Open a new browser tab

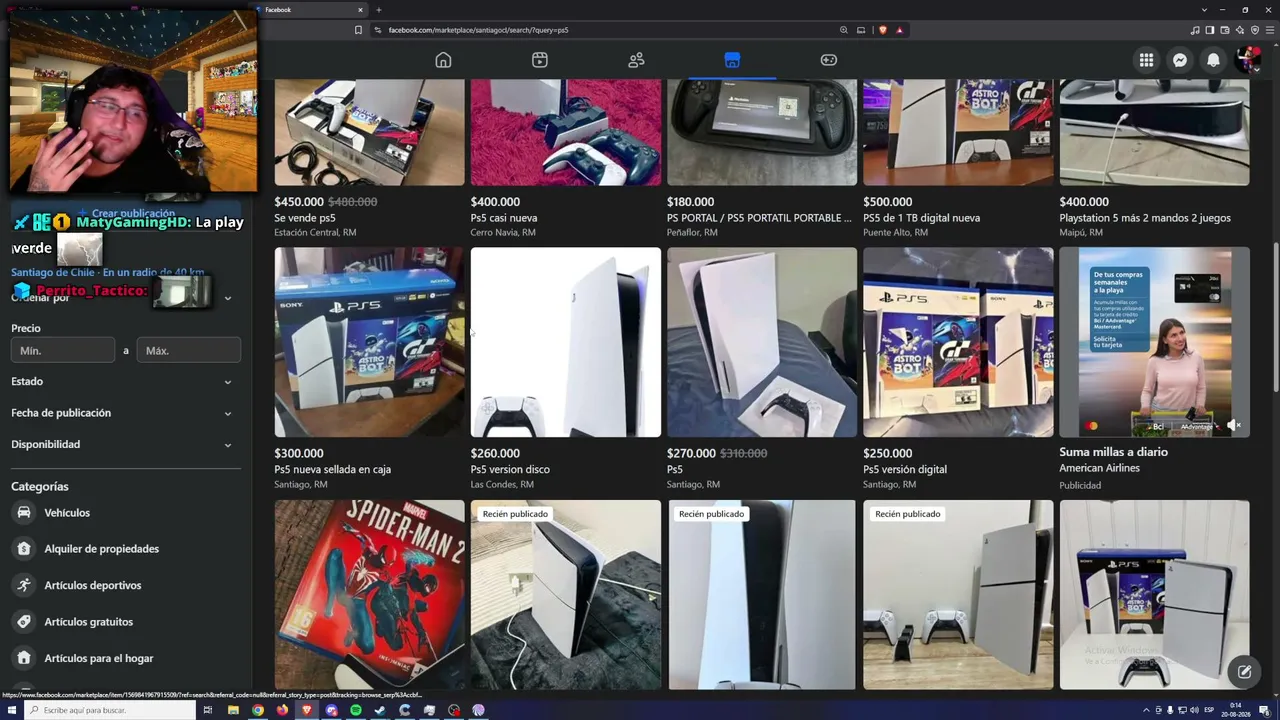379,10
